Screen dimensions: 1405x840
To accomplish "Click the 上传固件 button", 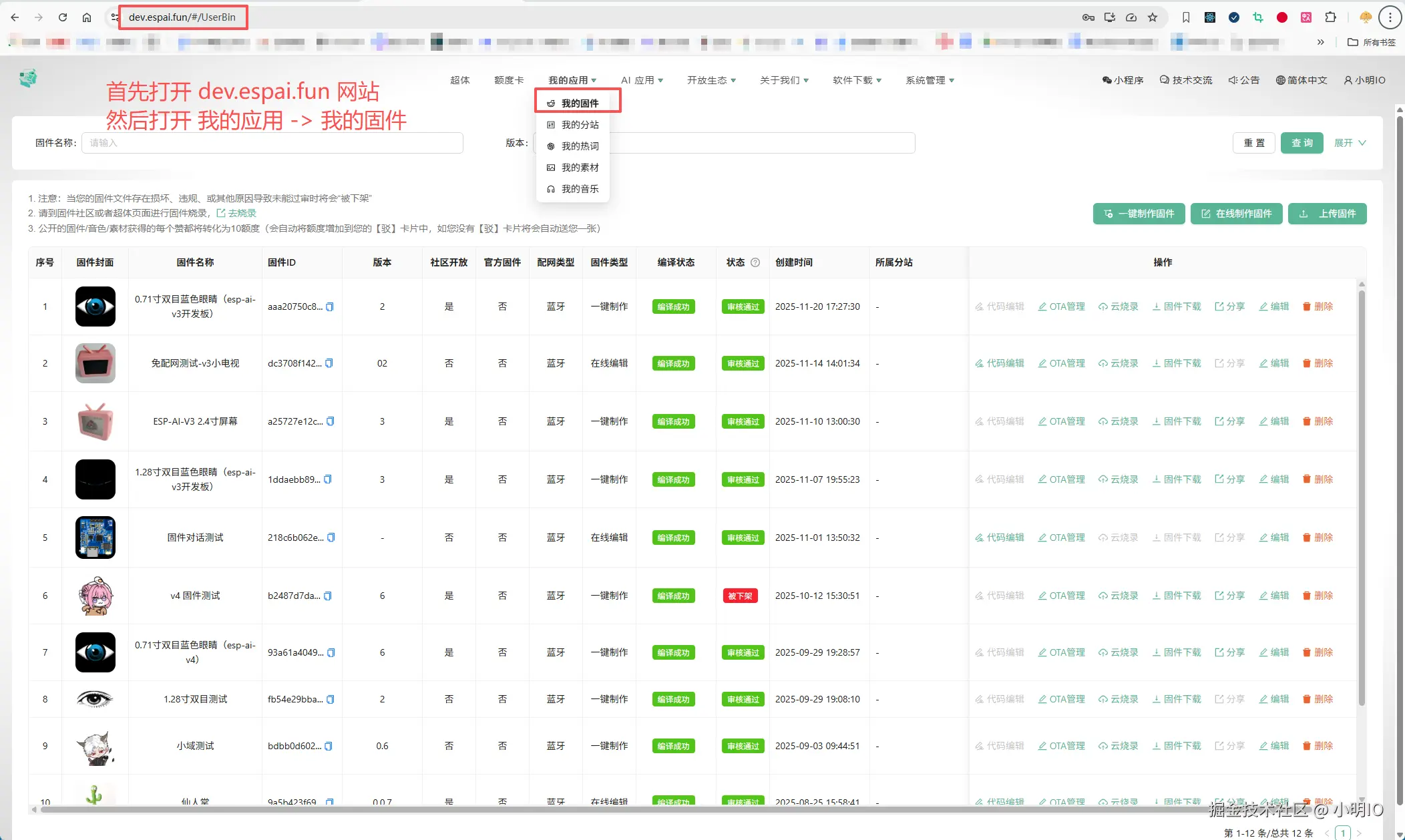I will click(1327, 214).
